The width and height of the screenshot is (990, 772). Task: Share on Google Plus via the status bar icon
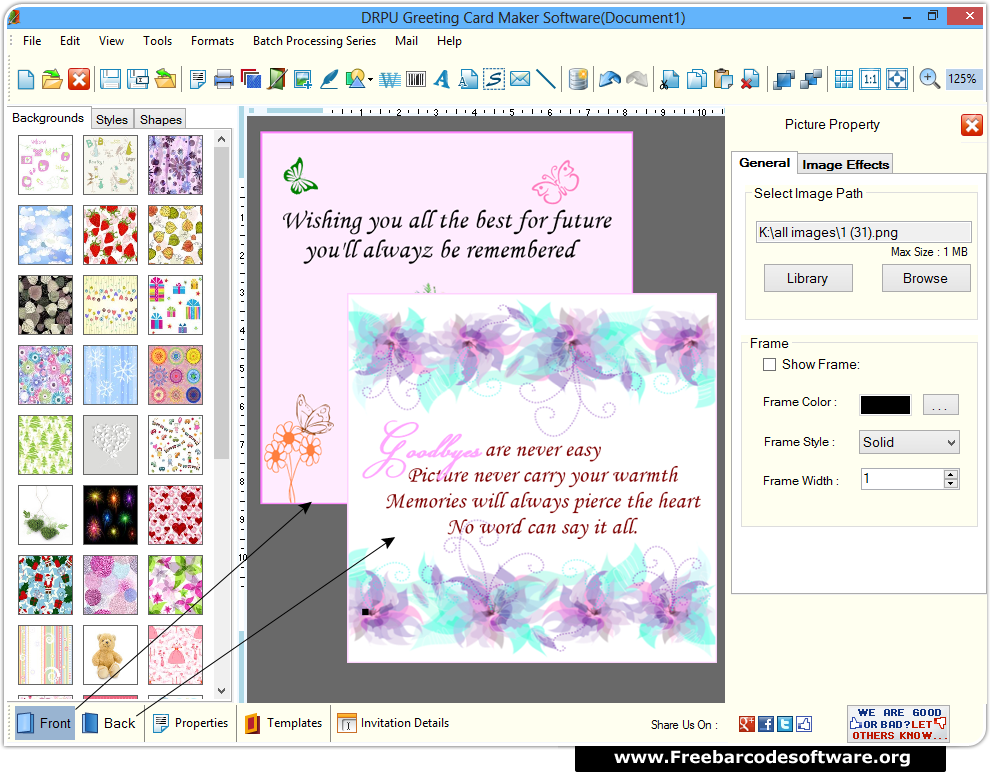pos(747,724)
